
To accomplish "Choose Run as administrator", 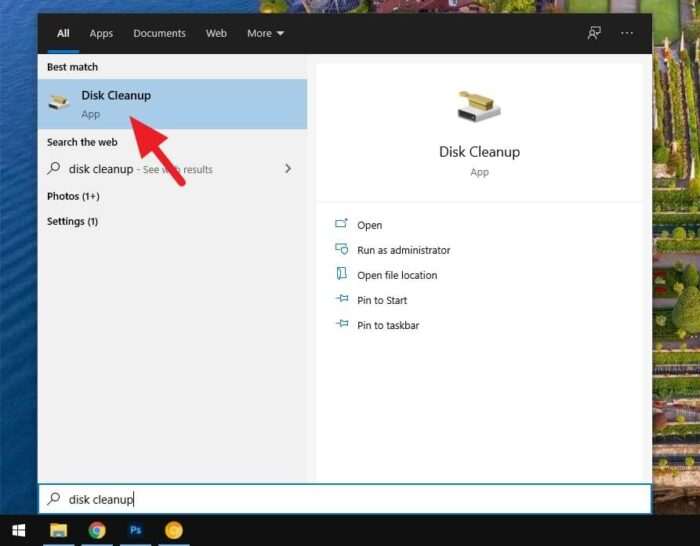I will pos(404,250).
